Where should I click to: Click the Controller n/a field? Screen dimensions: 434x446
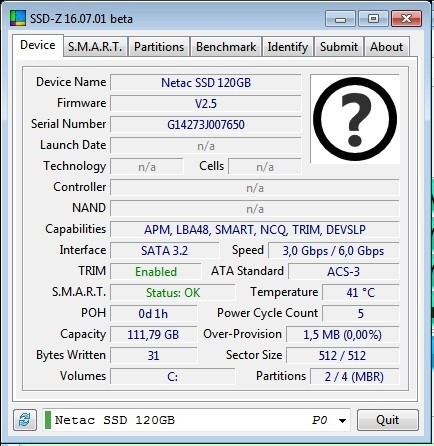tap(255, 188)
